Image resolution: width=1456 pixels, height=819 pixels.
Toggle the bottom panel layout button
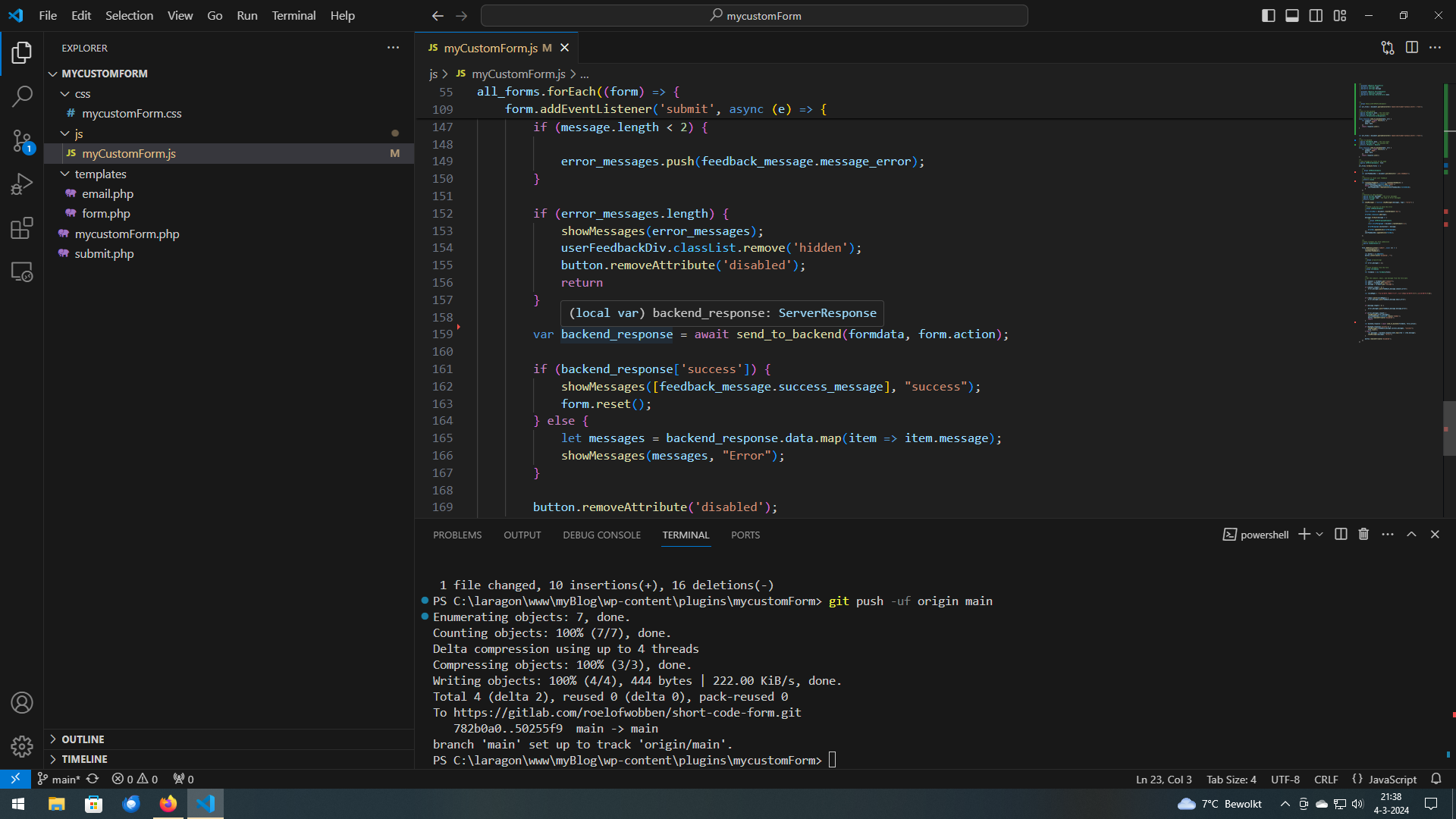[1292, 16]
